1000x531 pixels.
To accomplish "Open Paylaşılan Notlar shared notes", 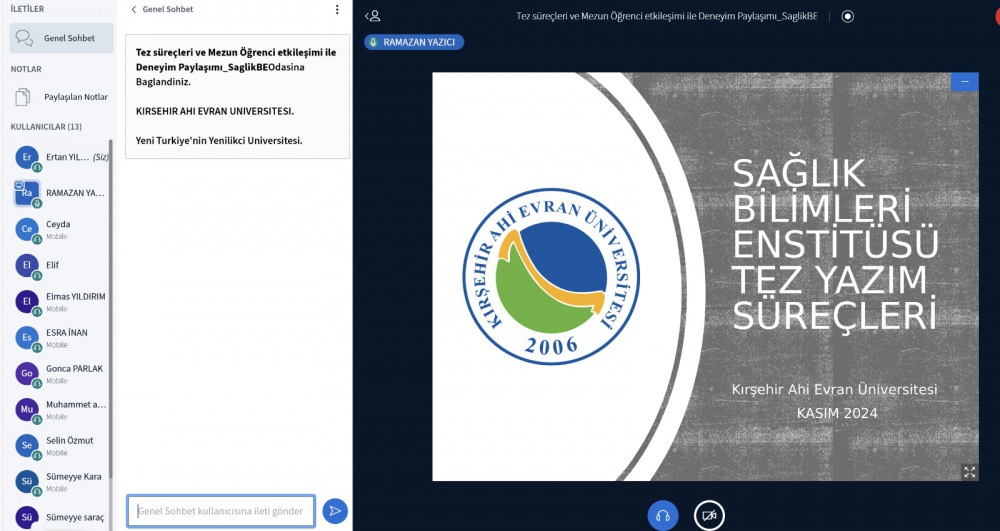I will click(61, 97).
